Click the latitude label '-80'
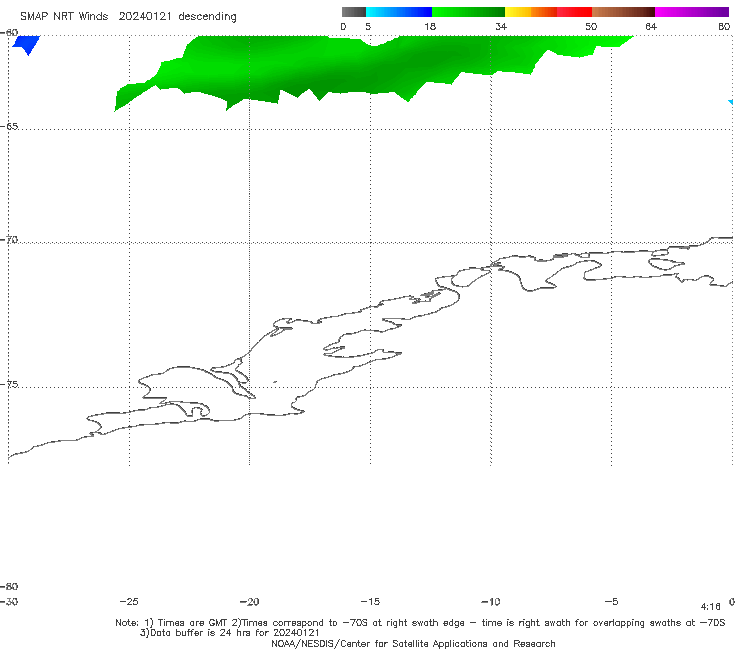740x650 pixels. pyautogui.click(x=9, y=586)
